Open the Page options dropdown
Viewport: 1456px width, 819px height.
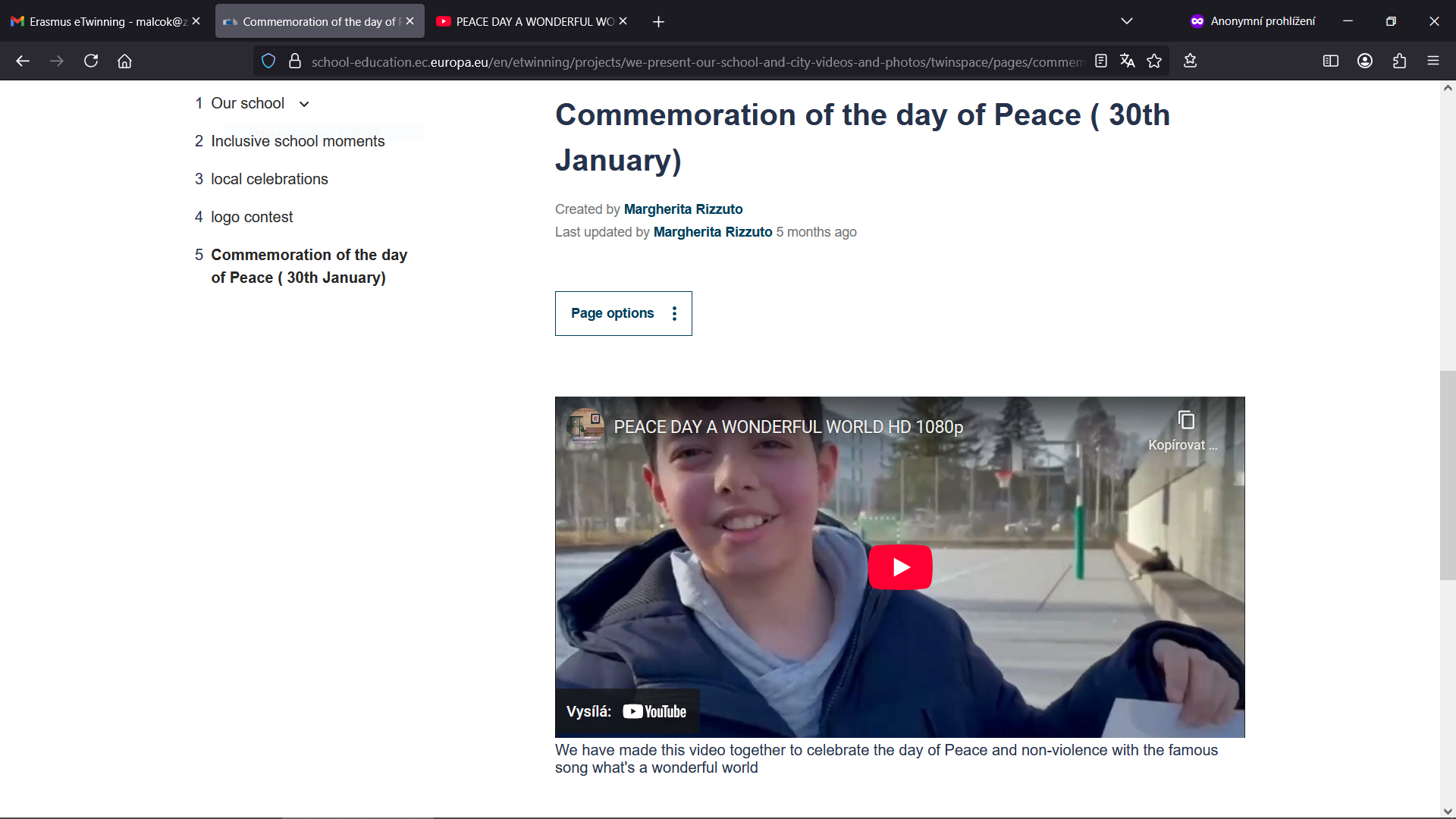[623, 313]
